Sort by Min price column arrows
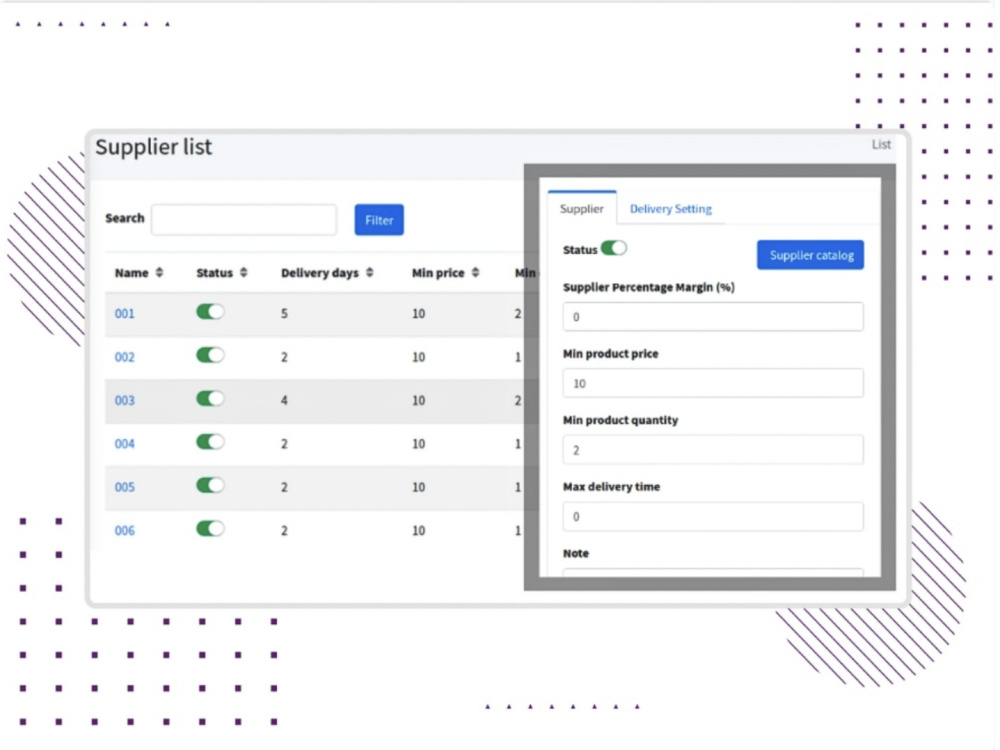Viewport: 1000px width, 750px height. 476,273
